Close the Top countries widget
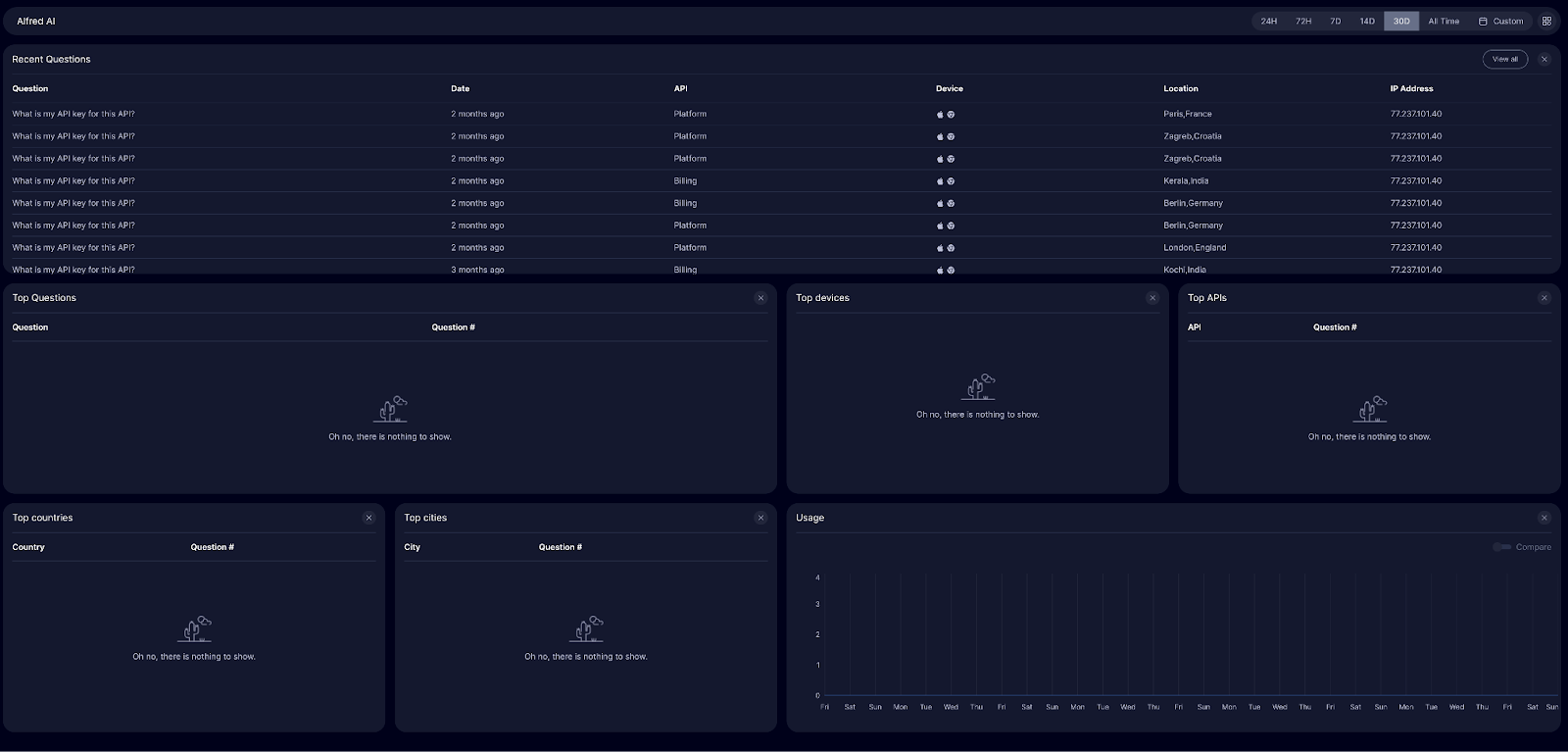Viewport: 1568px width, 752px height. [x=368, y=518]
